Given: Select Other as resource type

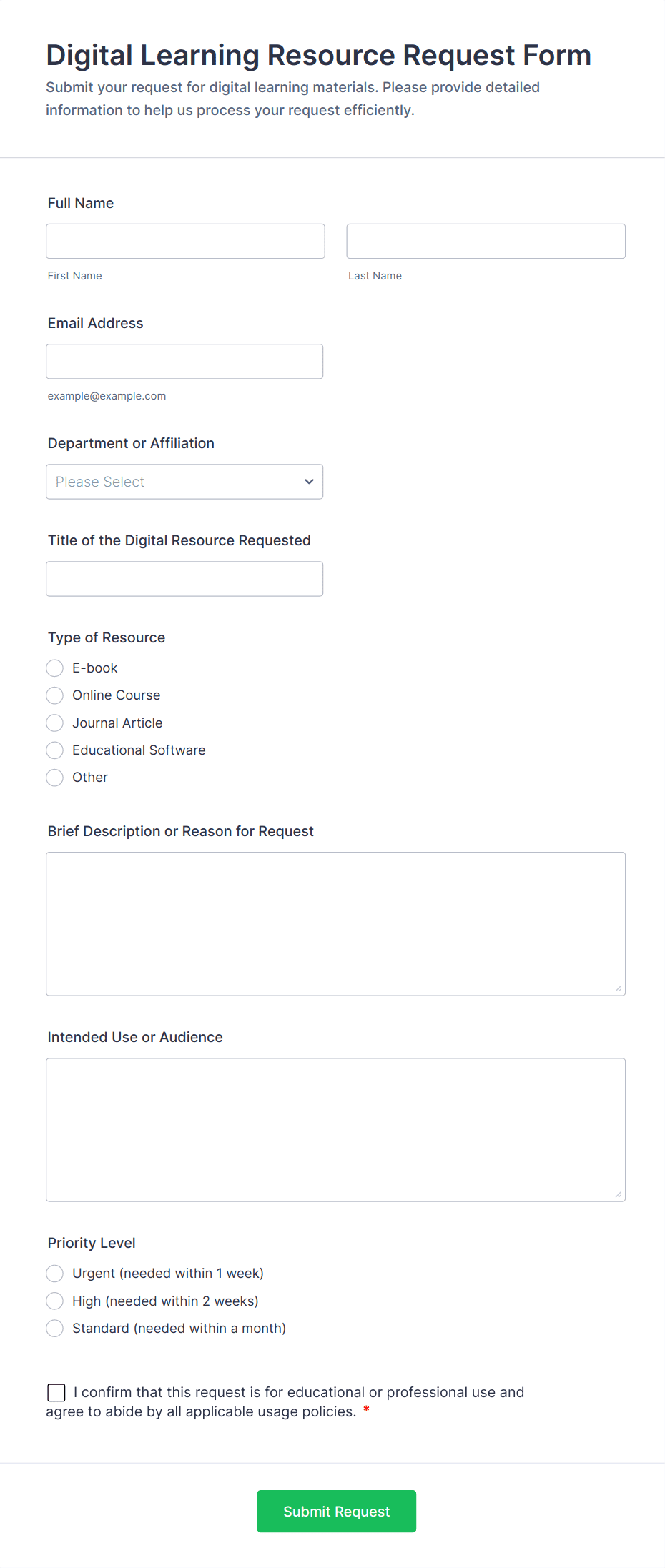Looking at the screenshot, I should (x=55, y=778).
